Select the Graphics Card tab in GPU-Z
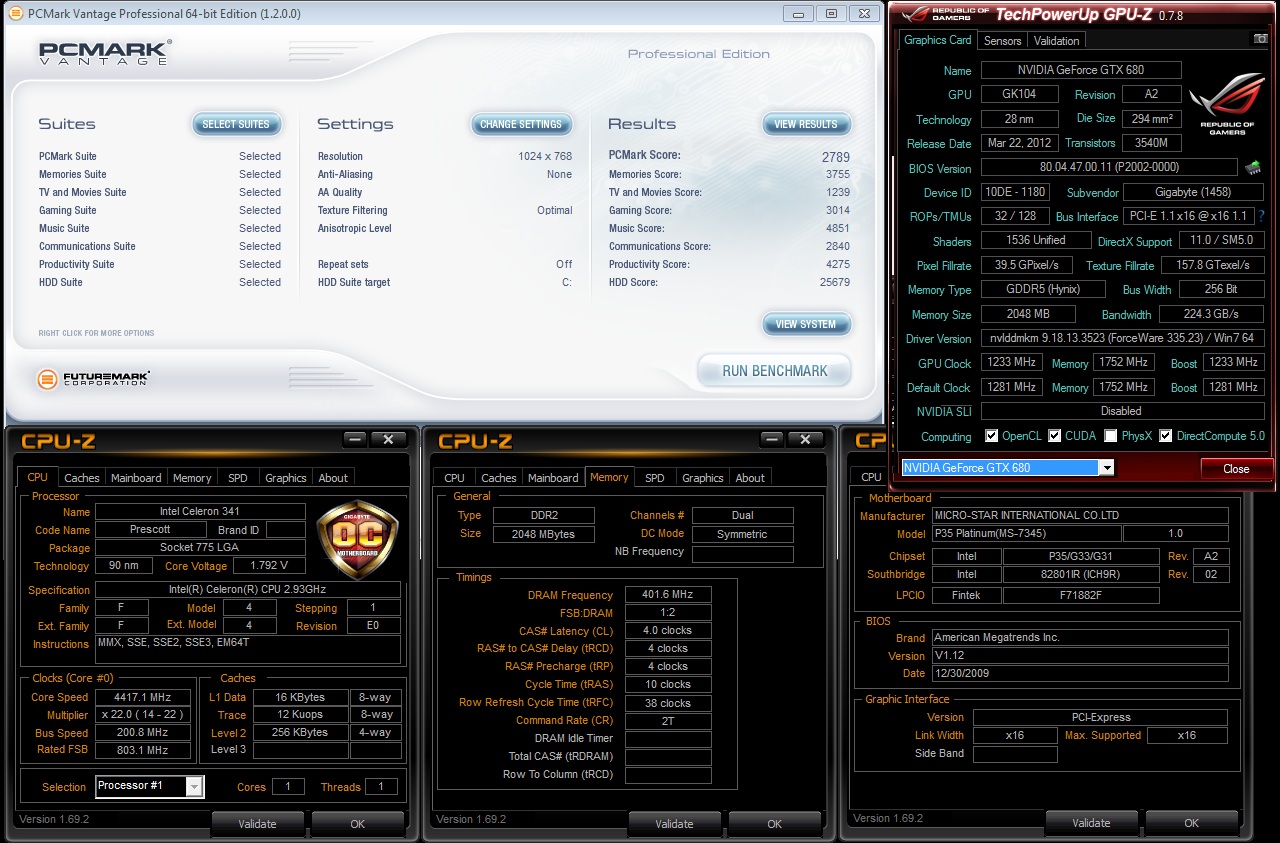 tap(937, 40)
